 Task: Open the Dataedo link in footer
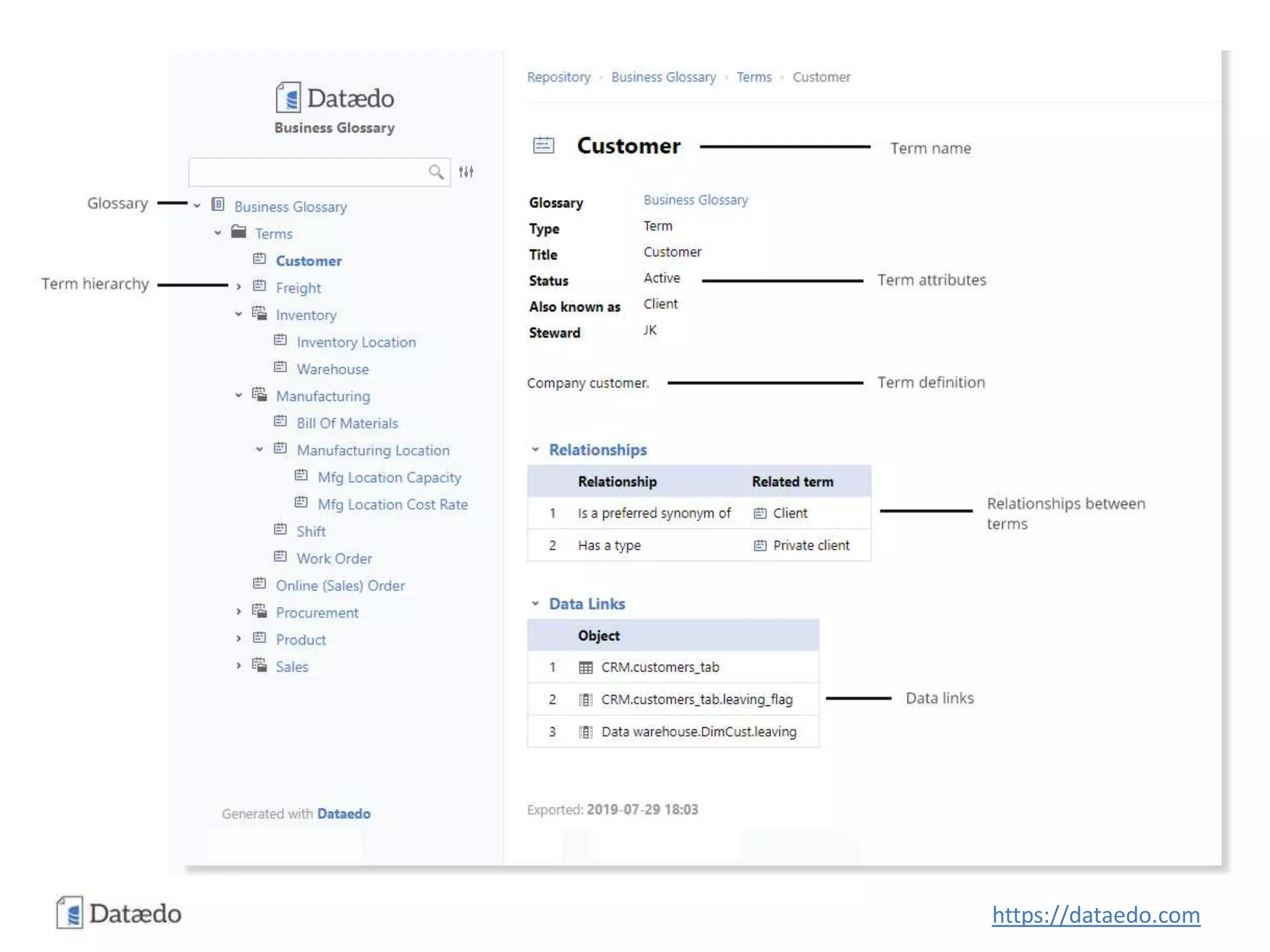[344, 814]
